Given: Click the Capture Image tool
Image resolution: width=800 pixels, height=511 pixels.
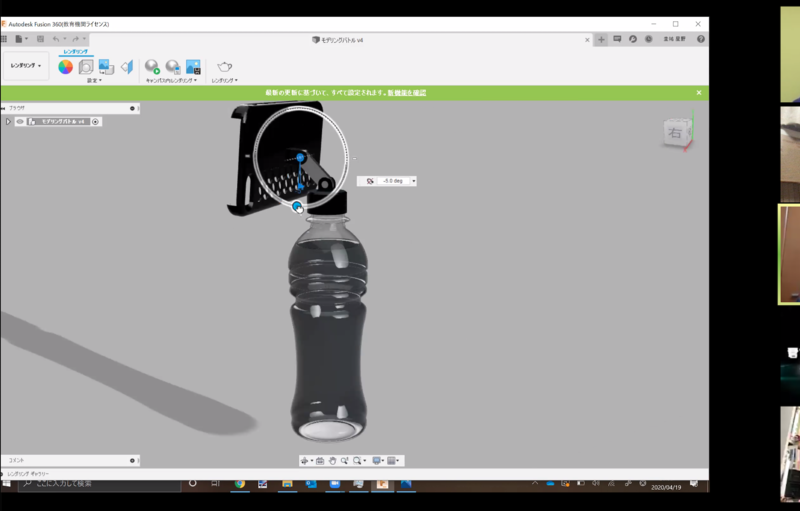Looking at the screenshot, I should (193, 67).
